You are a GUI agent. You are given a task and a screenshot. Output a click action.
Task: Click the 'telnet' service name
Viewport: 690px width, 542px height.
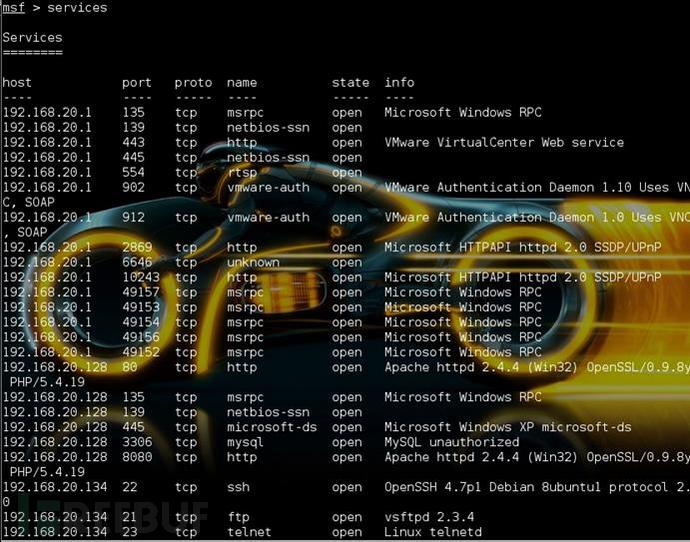pos(249,532)
